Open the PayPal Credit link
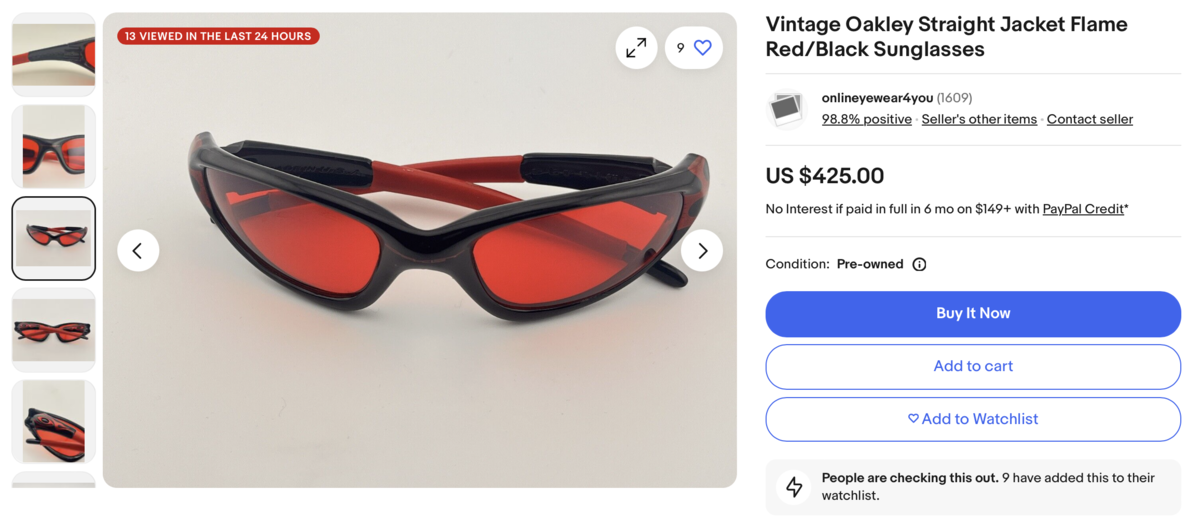The image size is (1200, 518). click(x=1083, y=209)
